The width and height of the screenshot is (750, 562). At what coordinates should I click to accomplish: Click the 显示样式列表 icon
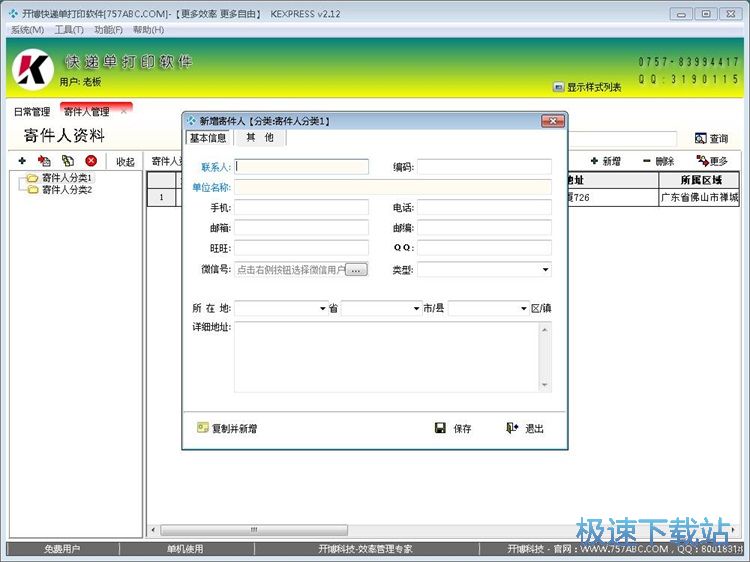(x=558, y=87)
